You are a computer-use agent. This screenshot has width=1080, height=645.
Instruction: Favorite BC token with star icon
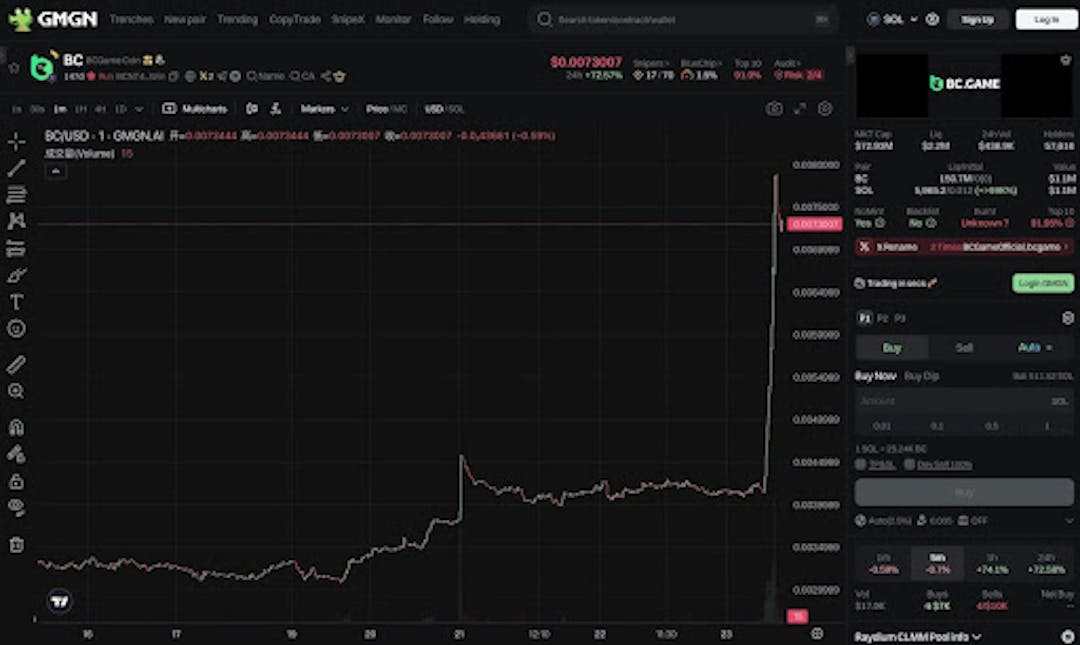click(14, 68)
